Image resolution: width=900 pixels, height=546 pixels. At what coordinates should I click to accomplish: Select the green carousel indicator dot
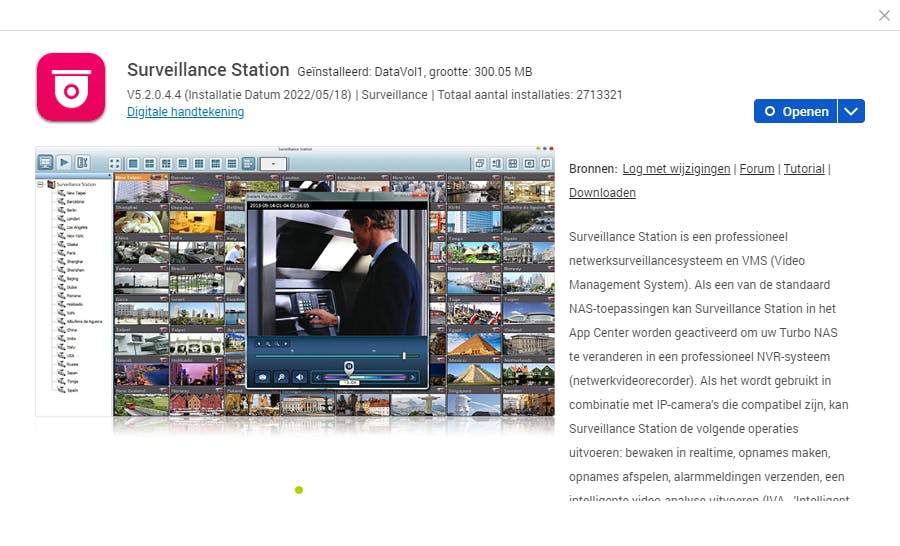point(299,490)
